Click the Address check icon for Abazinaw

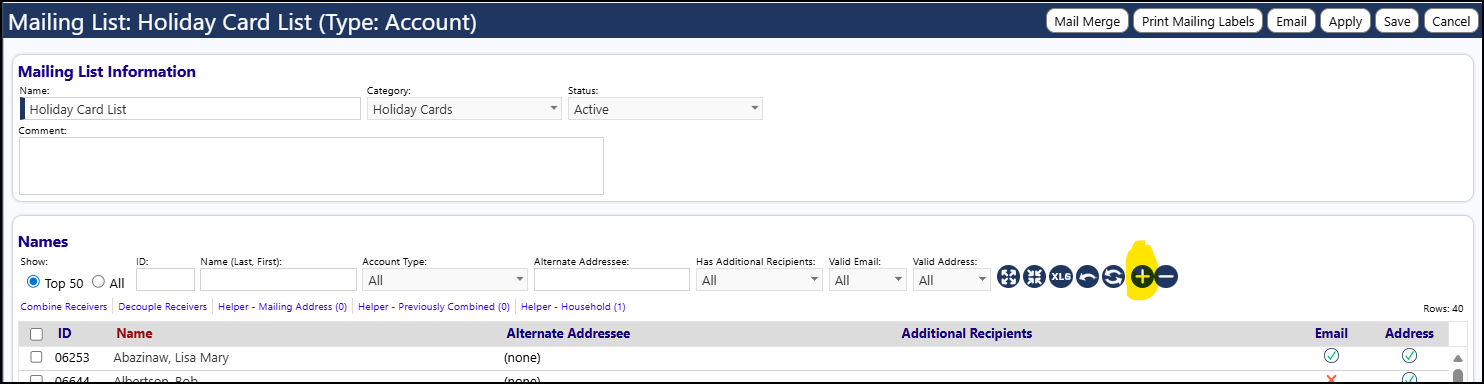pos(1409,356)
